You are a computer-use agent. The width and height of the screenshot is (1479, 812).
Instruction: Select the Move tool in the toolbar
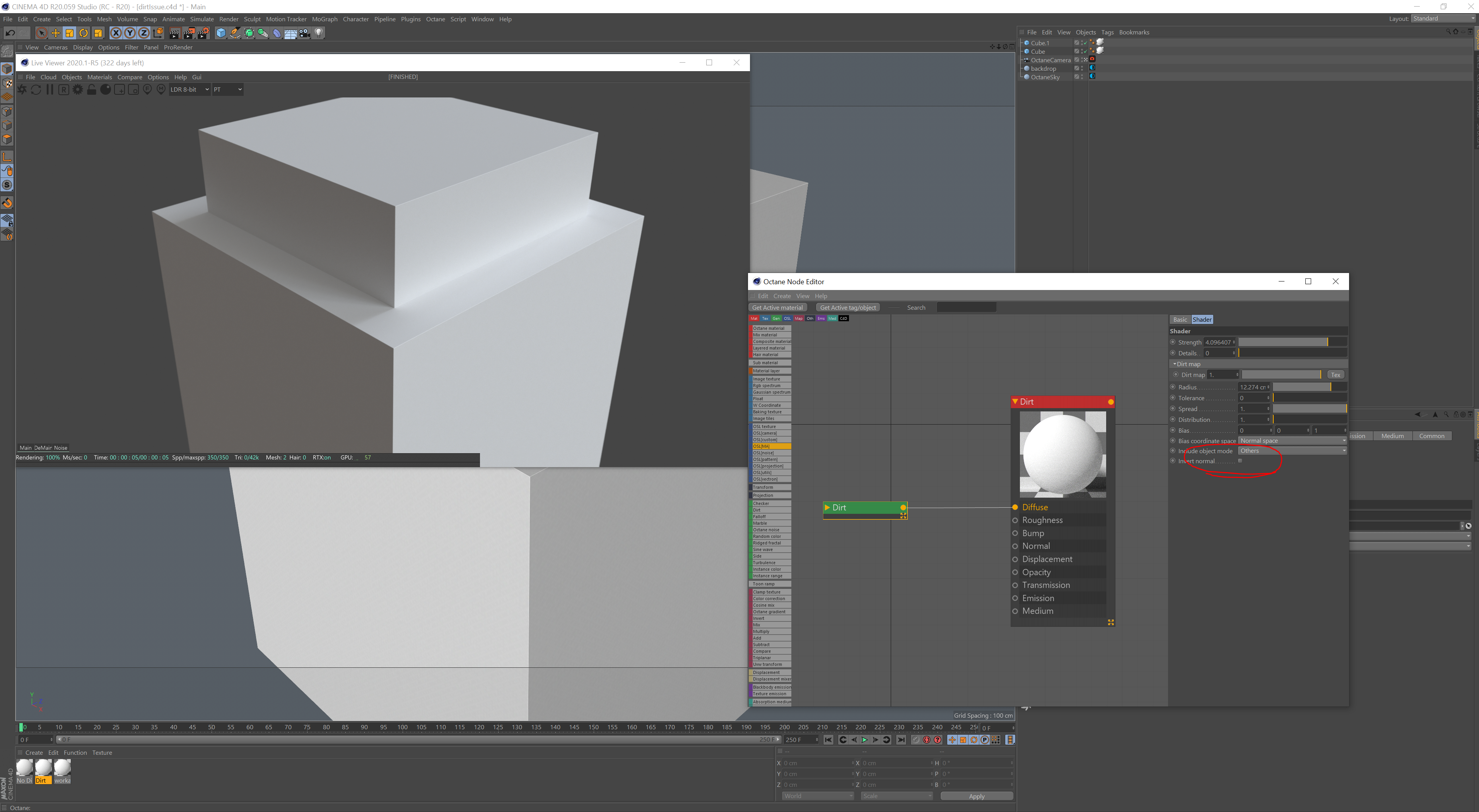tap(55, 33)
